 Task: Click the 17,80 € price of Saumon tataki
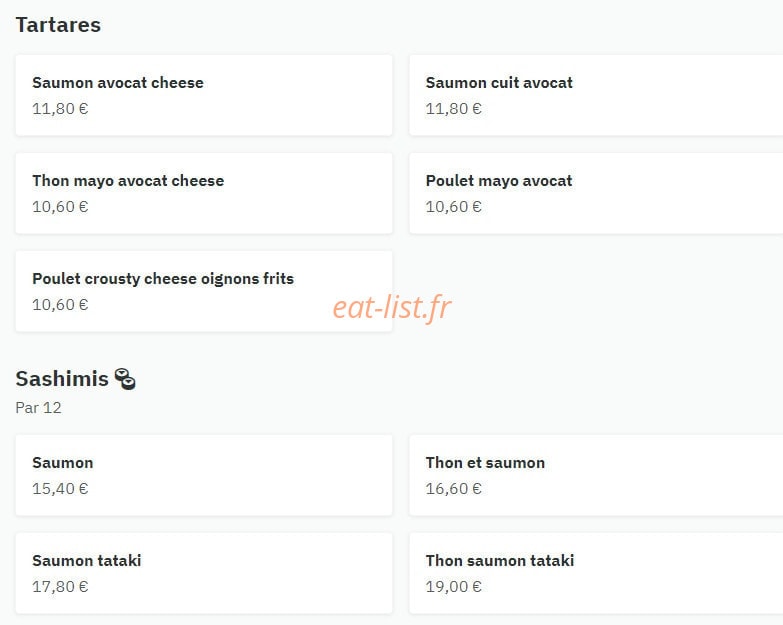click(x=60, y=587)
